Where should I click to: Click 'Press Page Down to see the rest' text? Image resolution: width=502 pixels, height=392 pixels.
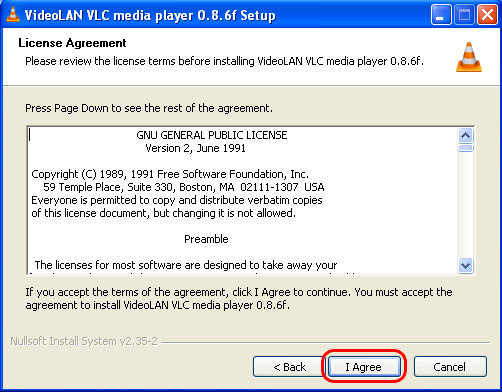[x=149, y=108]
